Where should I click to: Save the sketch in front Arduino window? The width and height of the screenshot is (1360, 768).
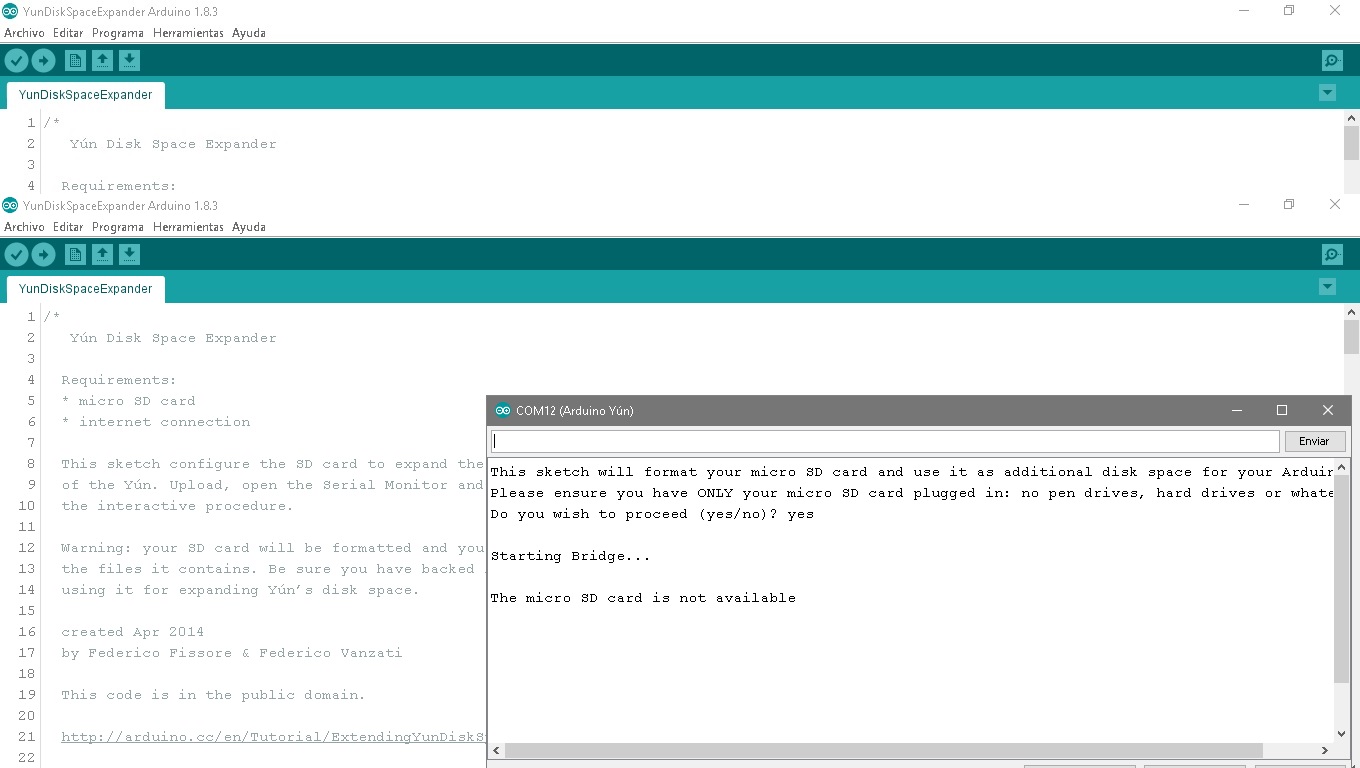coord(129,255)
